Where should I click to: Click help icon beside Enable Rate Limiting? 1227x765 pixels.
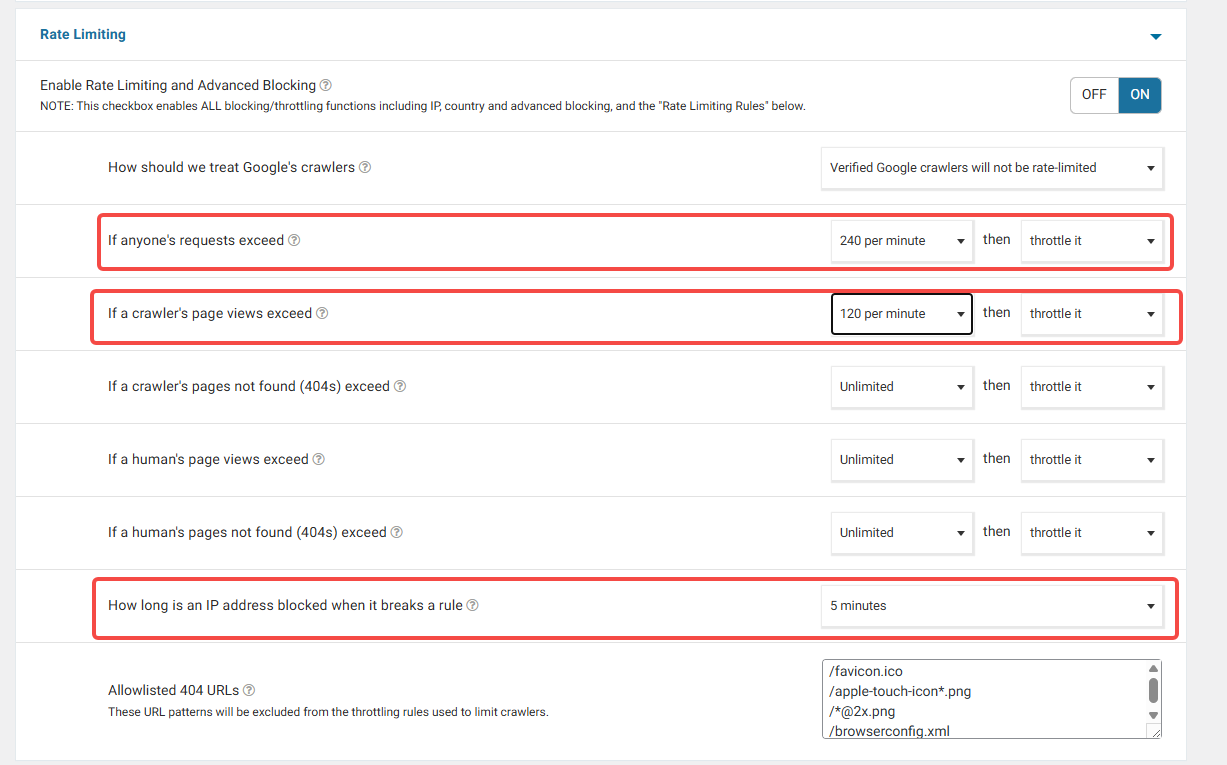326,86
